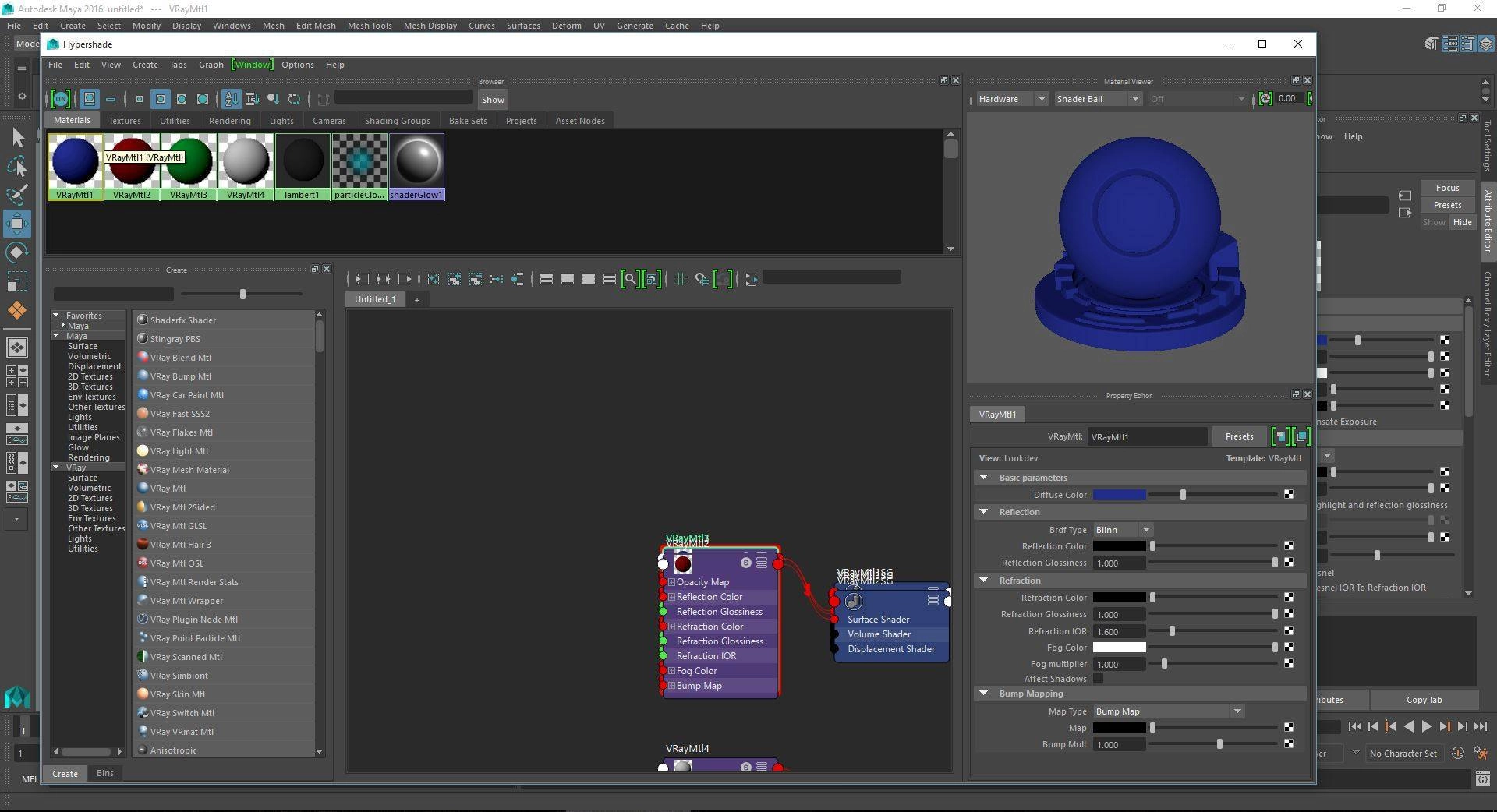This screenshot has width=1497, height=812.
Task: Click the reverse sort order icon in browser
Action: pyautogui.click(x=294, y=99)
